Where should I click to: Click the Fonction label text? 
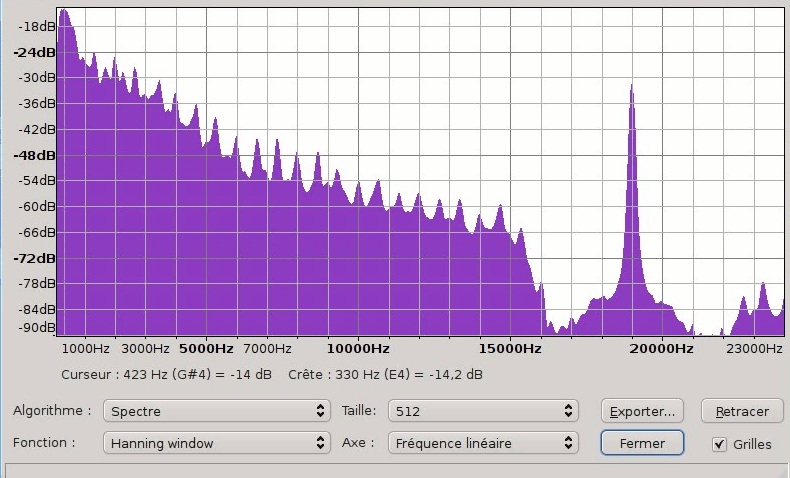tap(44, 443)
